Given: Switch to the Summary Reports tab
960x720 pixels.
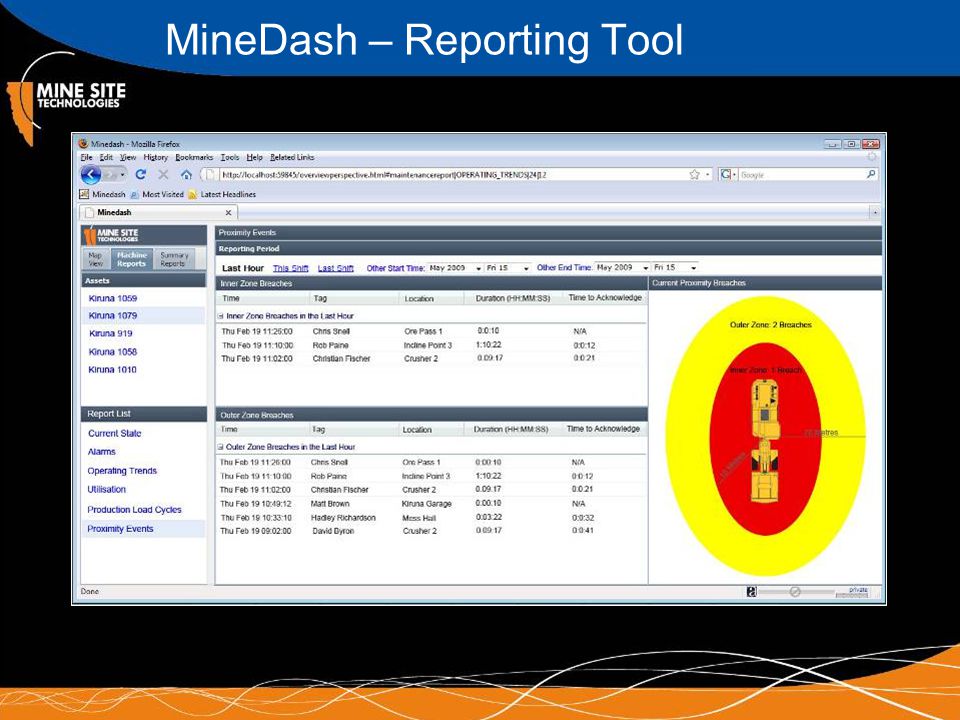Looking at the screenshot, I should [x=173, y=259].
